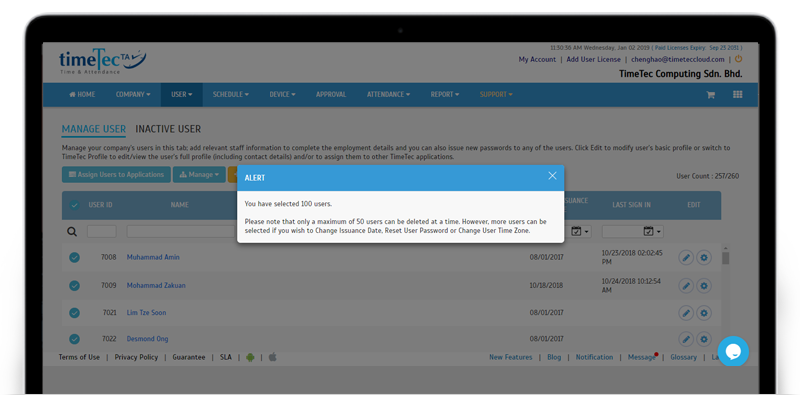Open the live chat bubble
The width and height of the screenshot is (800, 395).
(x=733, y=351)
